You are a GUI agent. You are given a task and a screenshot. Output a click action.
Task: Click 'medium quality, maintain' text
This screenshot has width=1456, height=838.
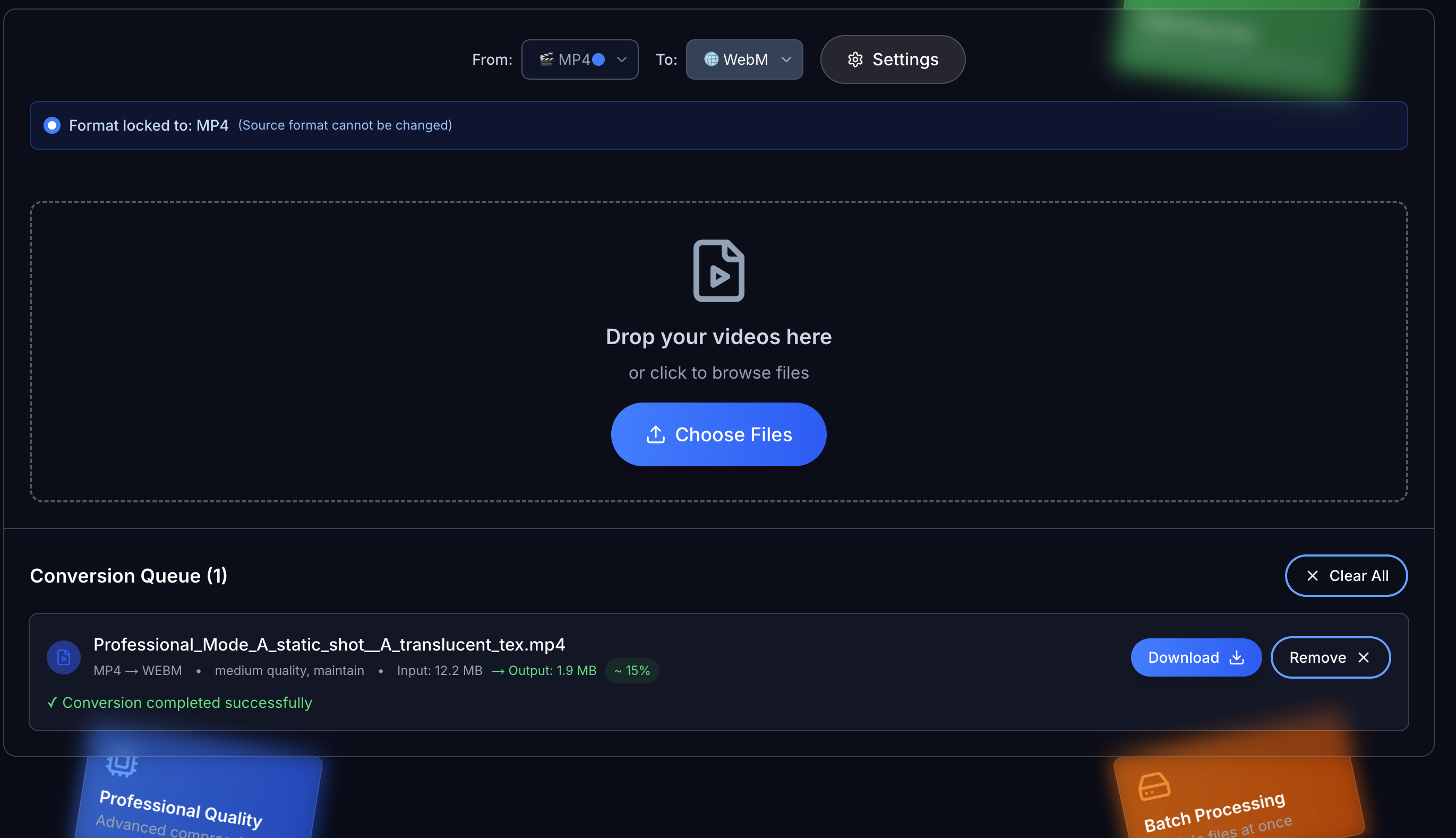(289, 671)
